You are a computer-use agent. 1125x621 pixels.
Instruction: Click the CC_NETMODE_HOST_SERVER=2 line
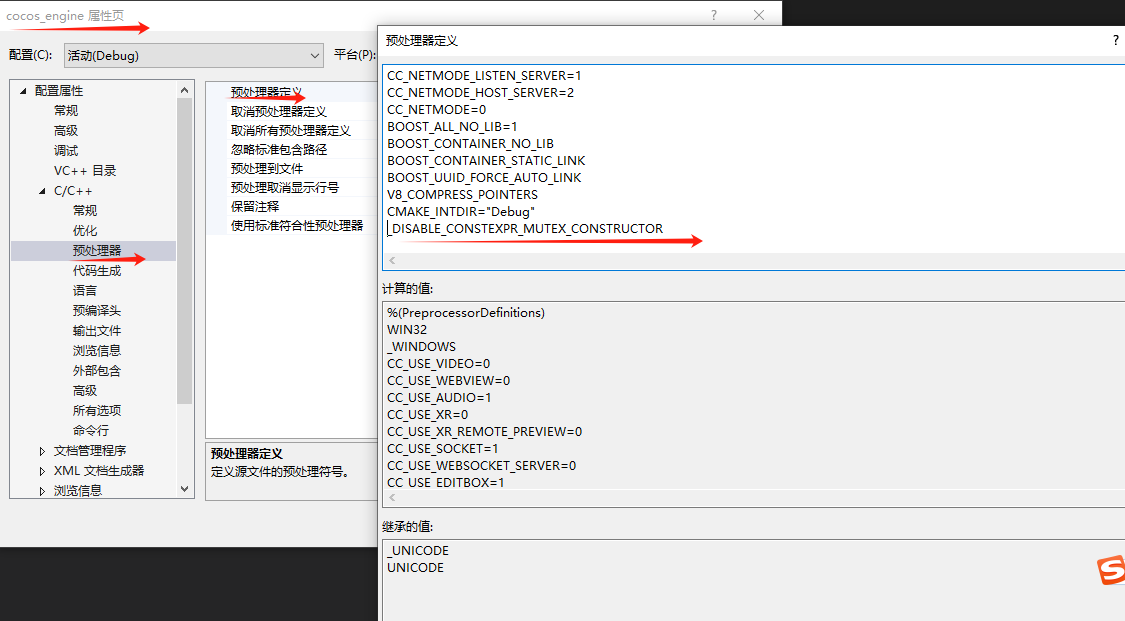[481, 93]
